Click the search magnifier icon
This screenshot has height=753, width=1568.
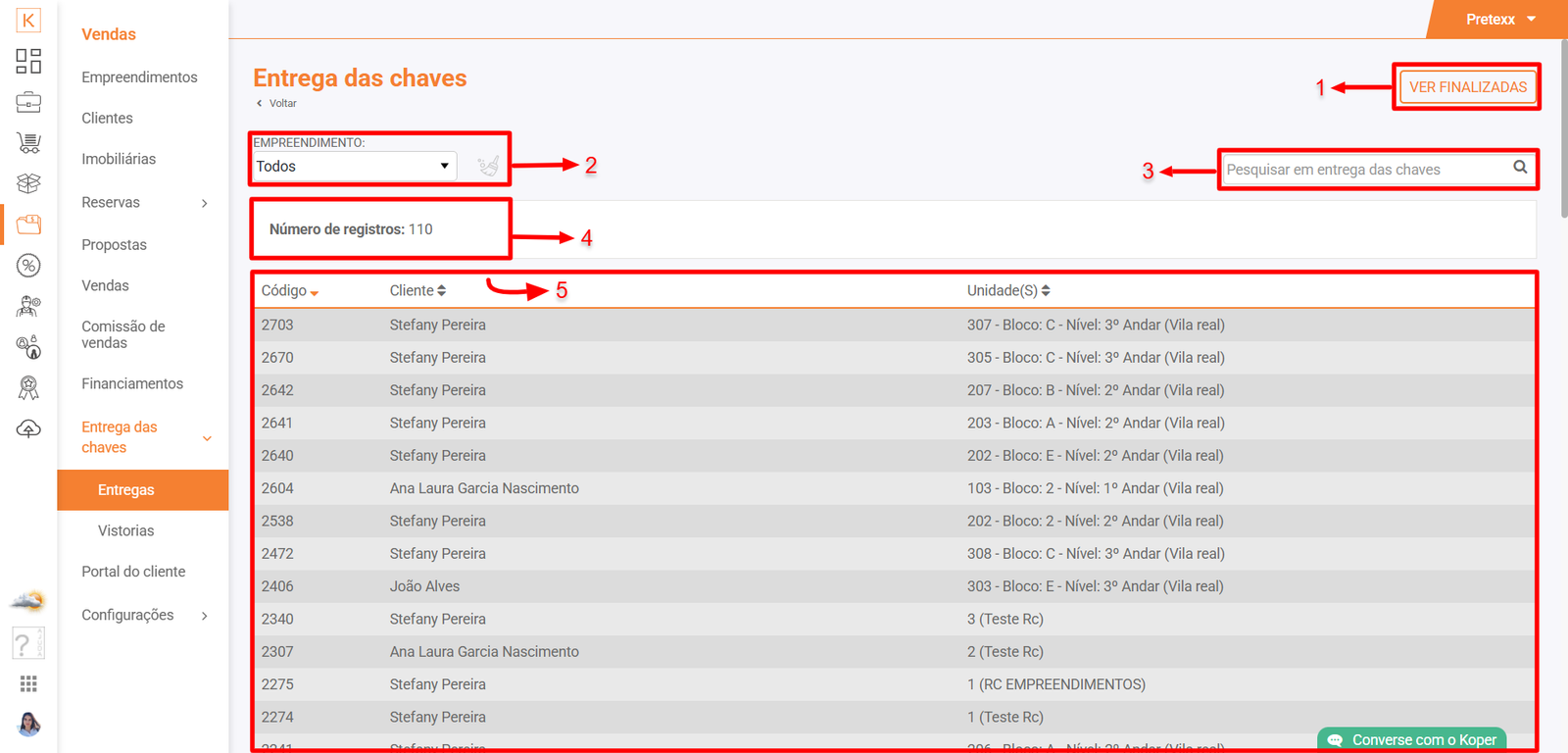pyautogui.click(x=1520, y=168)
